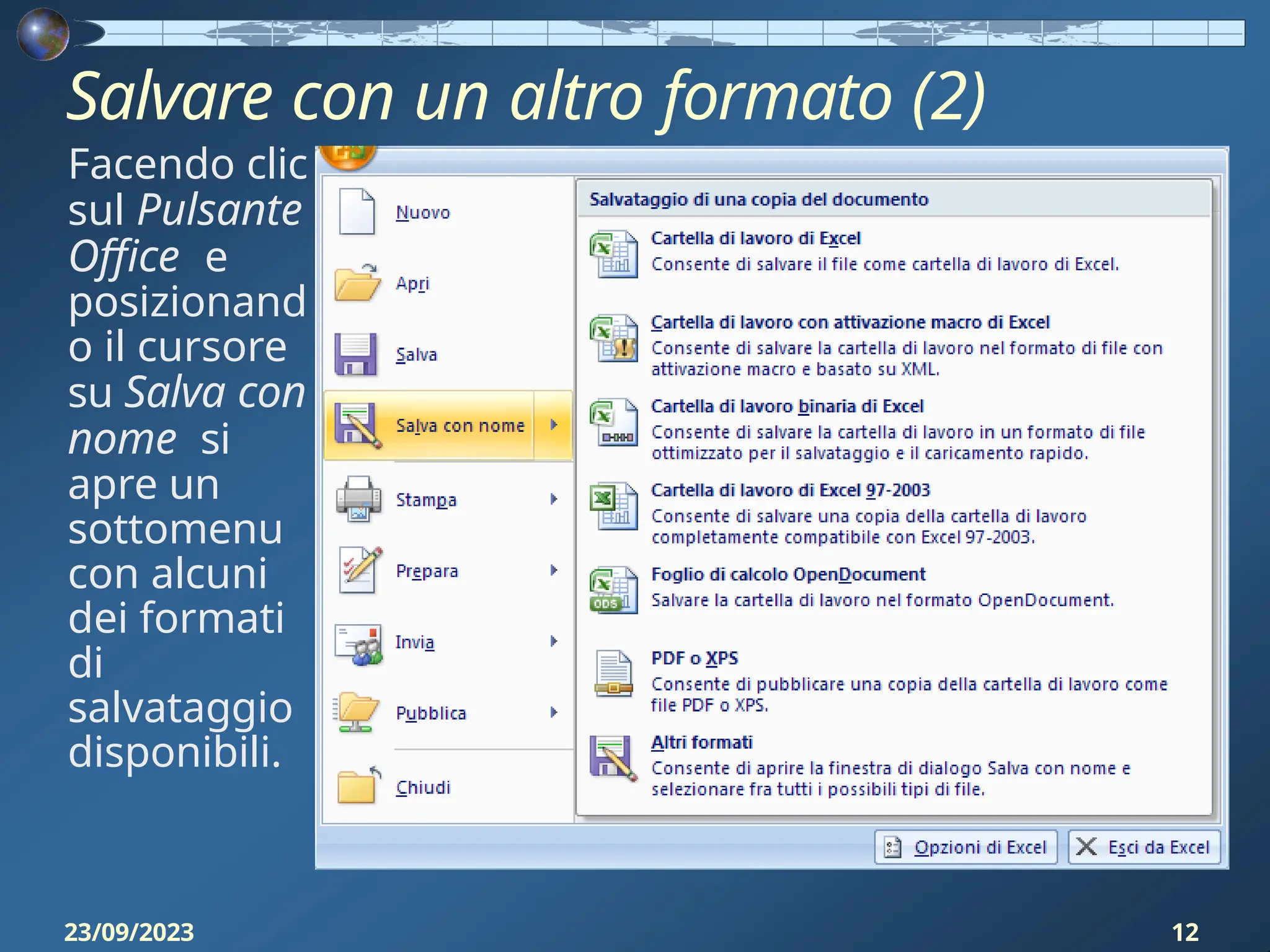Select the Salva menu entry
This screenshot has height=952, width=1270.
pyautogui.click(x=448, y=355)
